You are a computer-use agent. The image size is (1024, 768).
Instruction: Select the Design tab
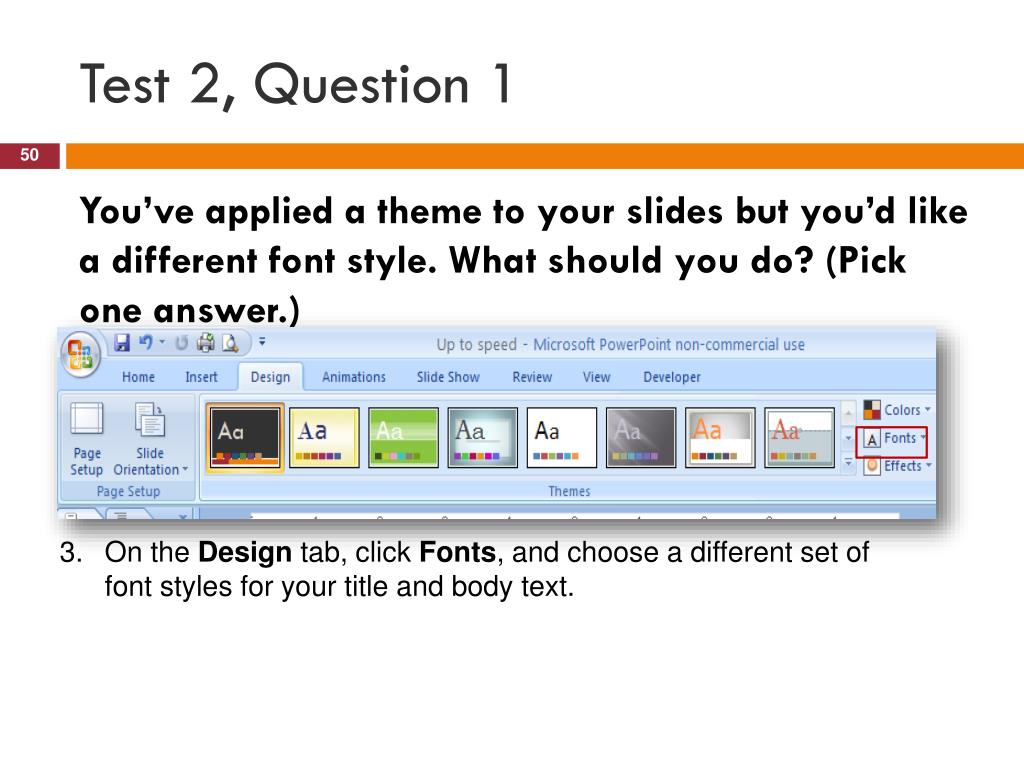tap(270, 377)
